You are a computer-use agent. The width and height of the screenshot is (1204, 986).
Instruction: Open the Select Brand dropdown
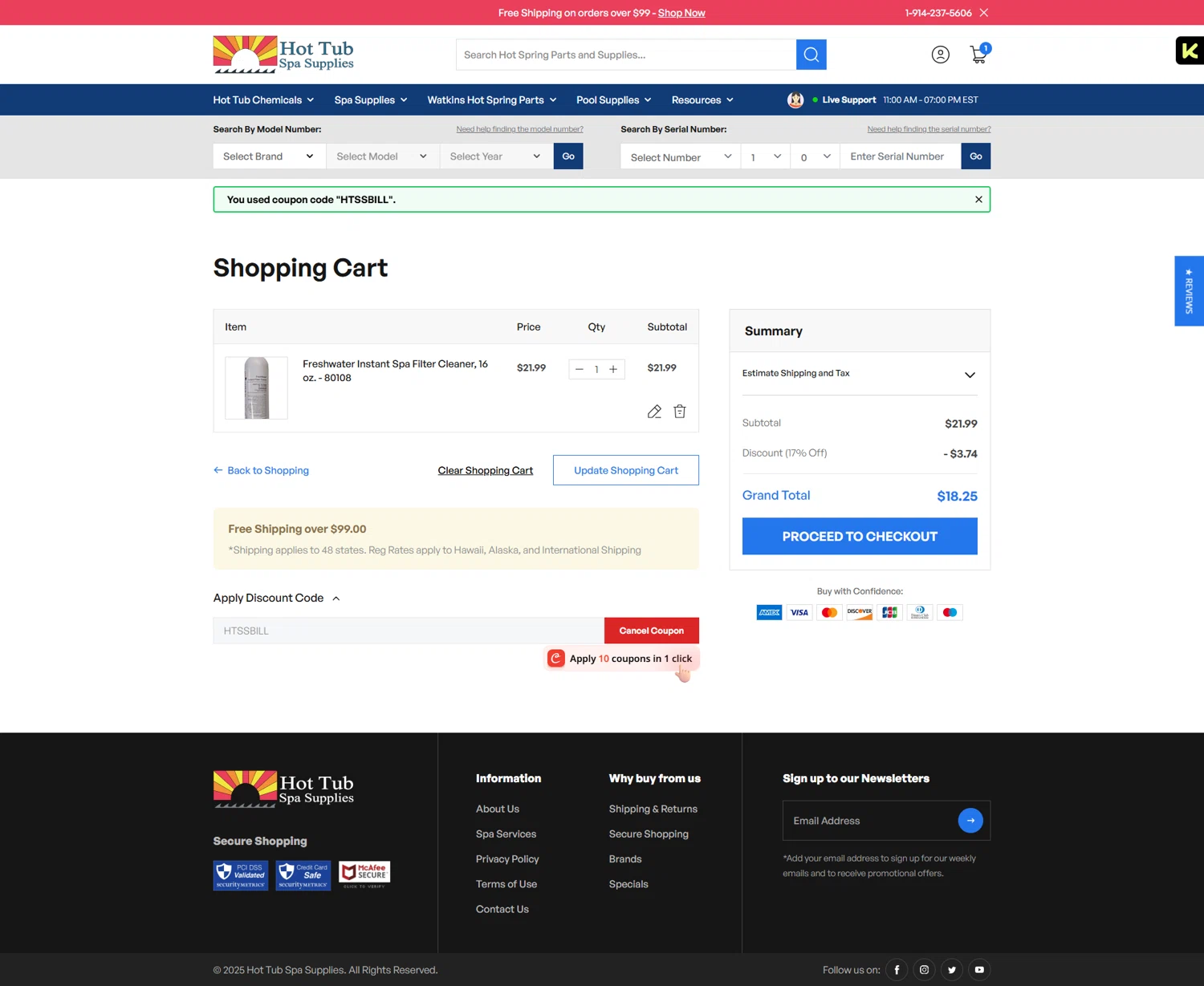click(x=269, y=156)
